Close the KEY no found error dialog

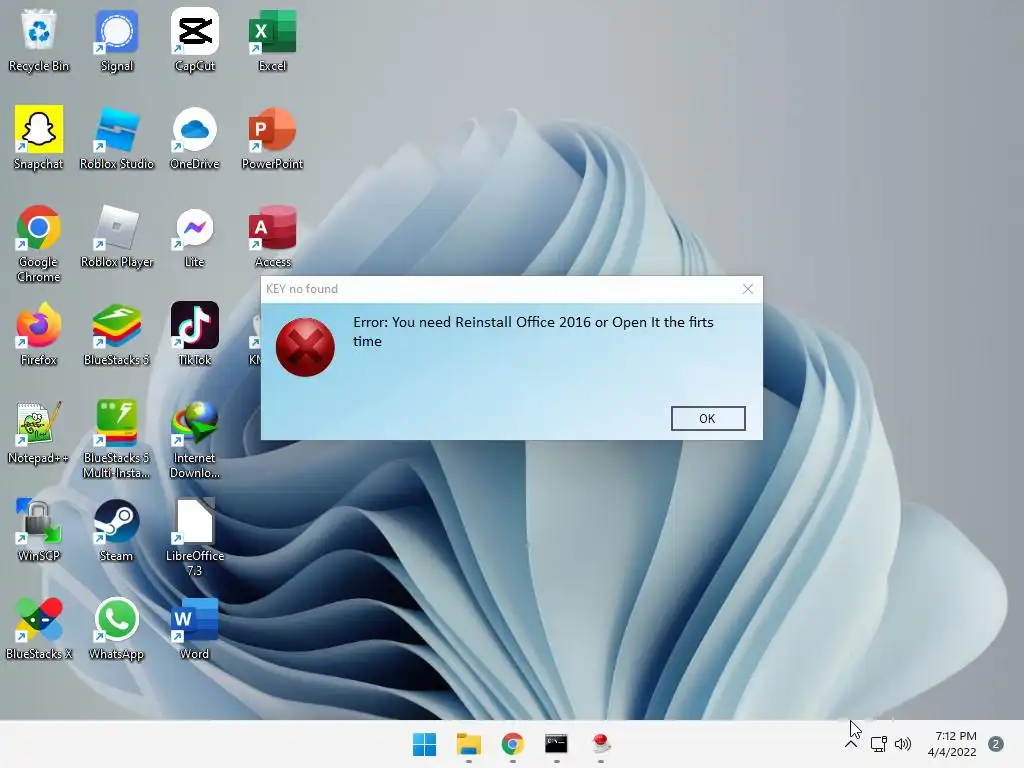click(748, 289)
